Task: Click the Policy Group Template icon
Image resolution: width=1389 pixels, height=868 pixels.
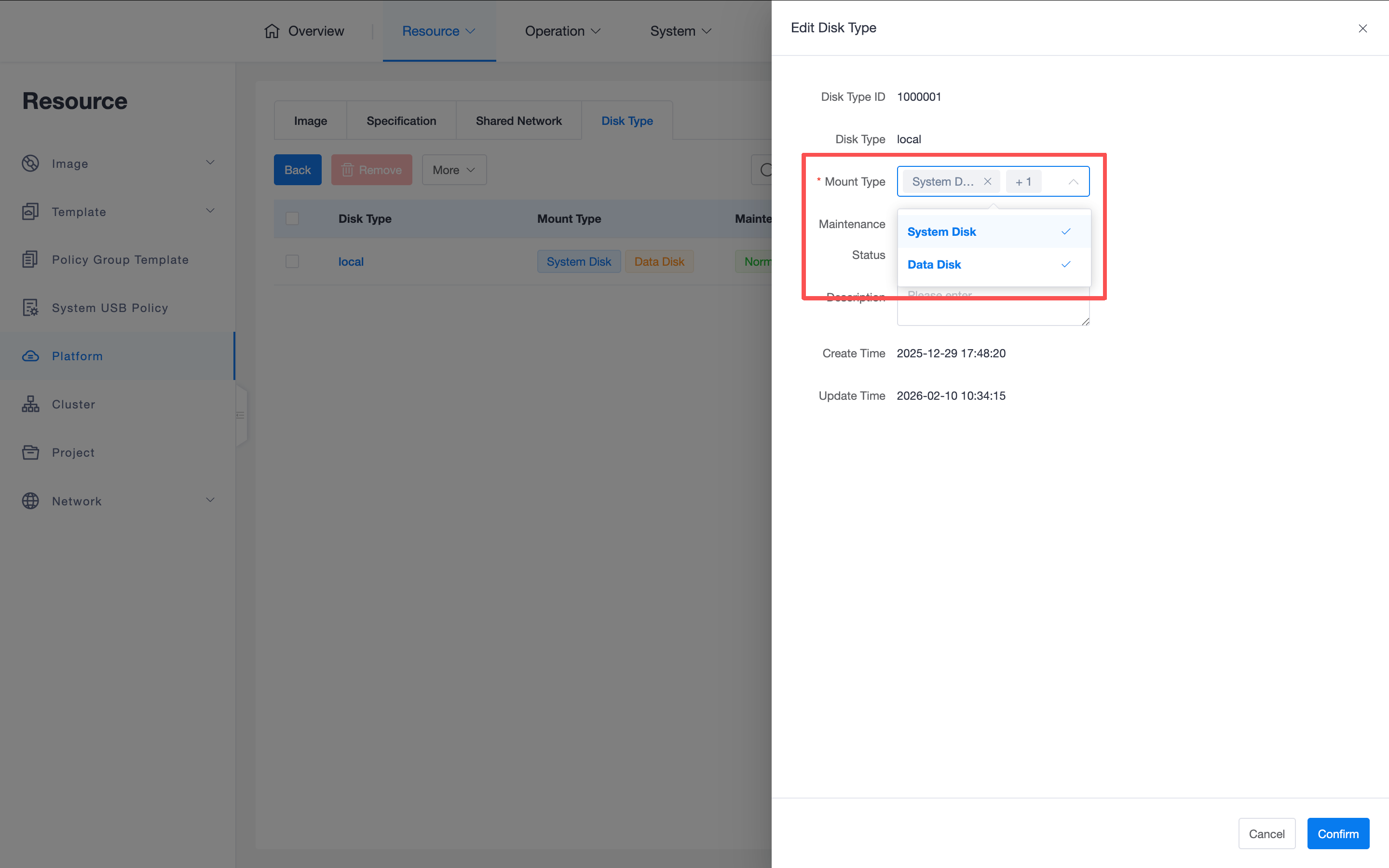Action: [x=30, y=259]
